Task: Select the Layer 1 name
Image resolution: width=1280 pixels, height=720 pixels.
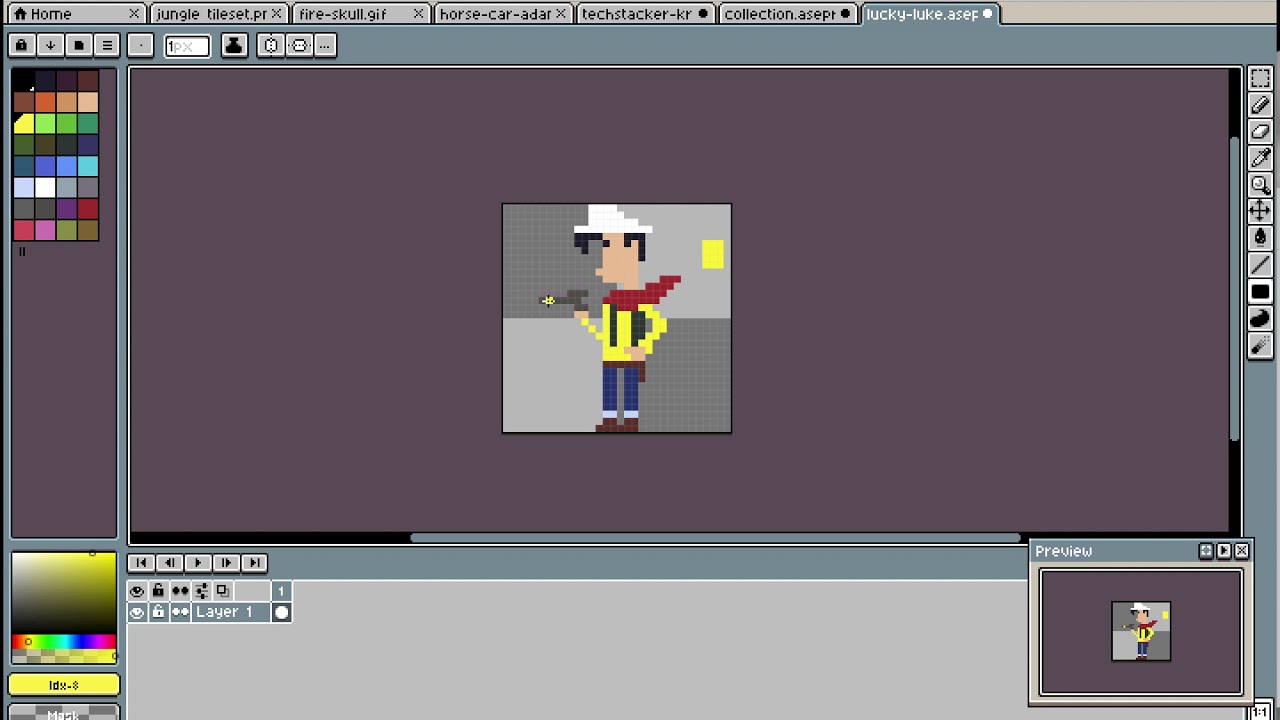Action: coord(231,612)
